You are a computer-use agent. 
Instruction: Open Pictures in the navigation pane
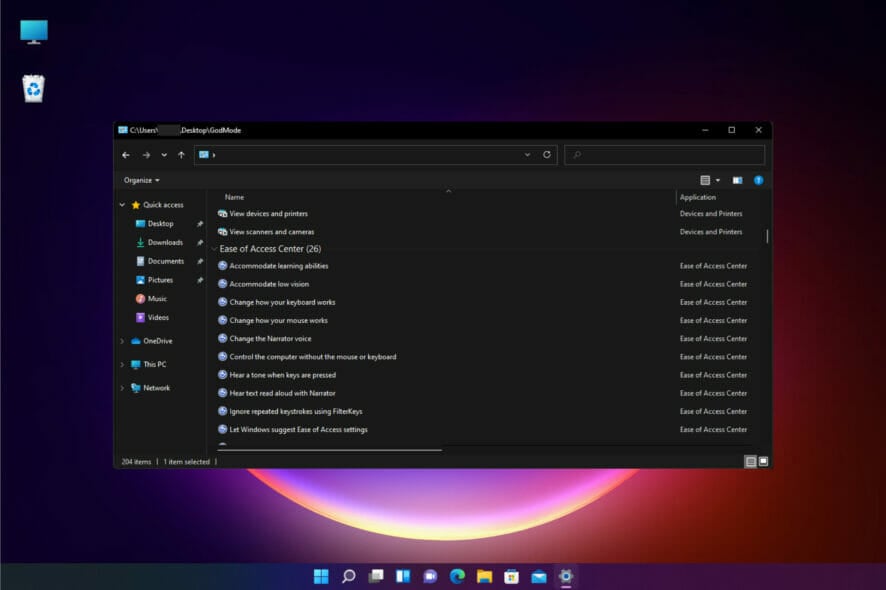160,280
